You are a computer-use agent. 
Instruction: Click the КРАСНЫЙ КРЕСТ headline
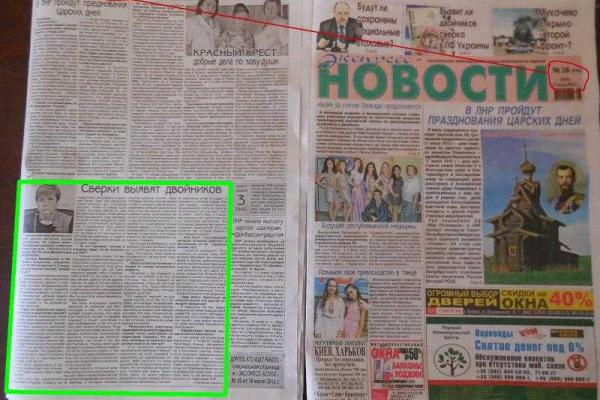coord(235,52)
